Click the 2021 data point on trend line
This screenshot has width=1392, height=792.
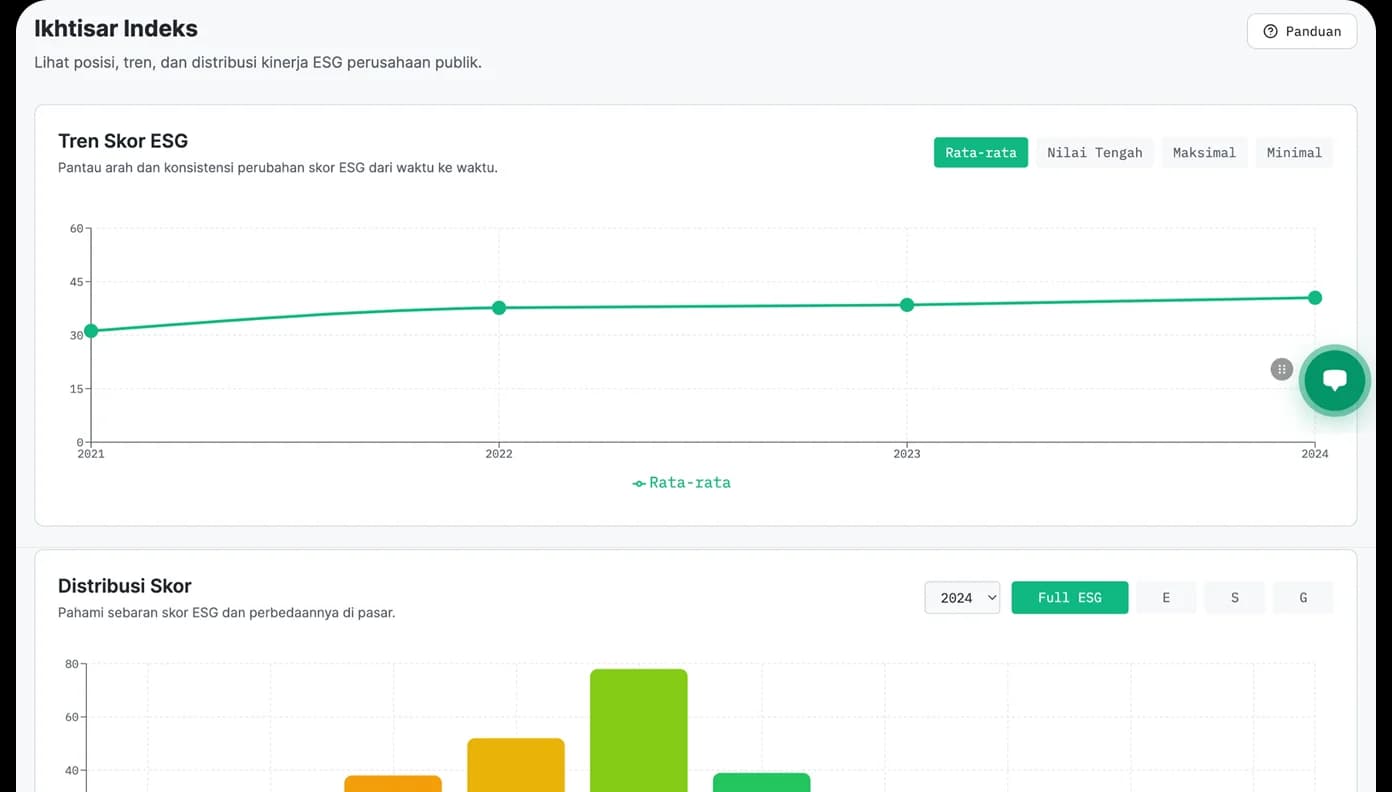click(x=91, y=331)
